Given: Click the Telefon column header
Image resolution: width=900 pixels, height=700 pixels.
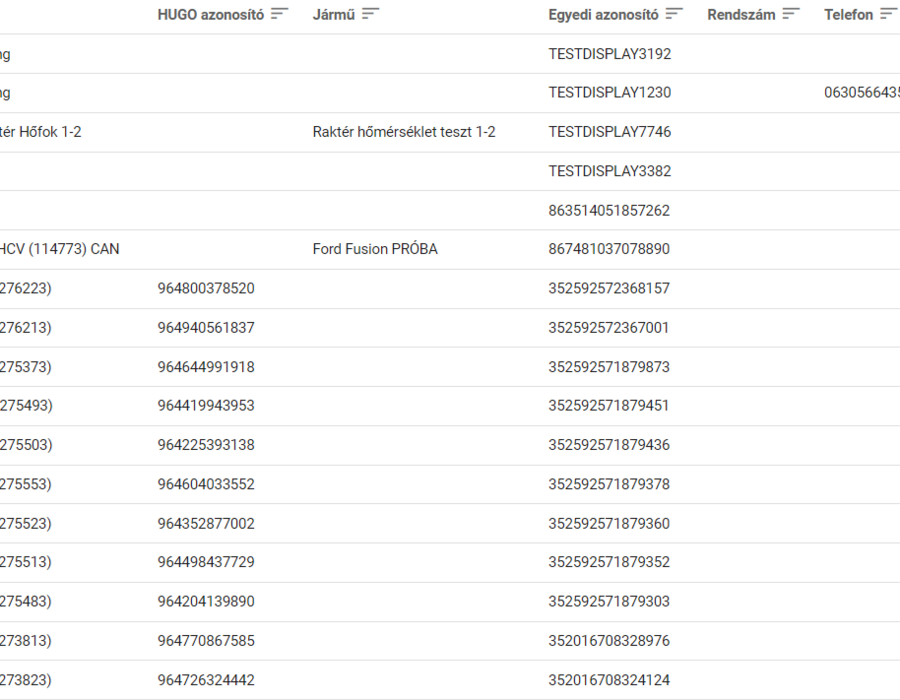Looking at the screenshot, I should coord(848,14).
